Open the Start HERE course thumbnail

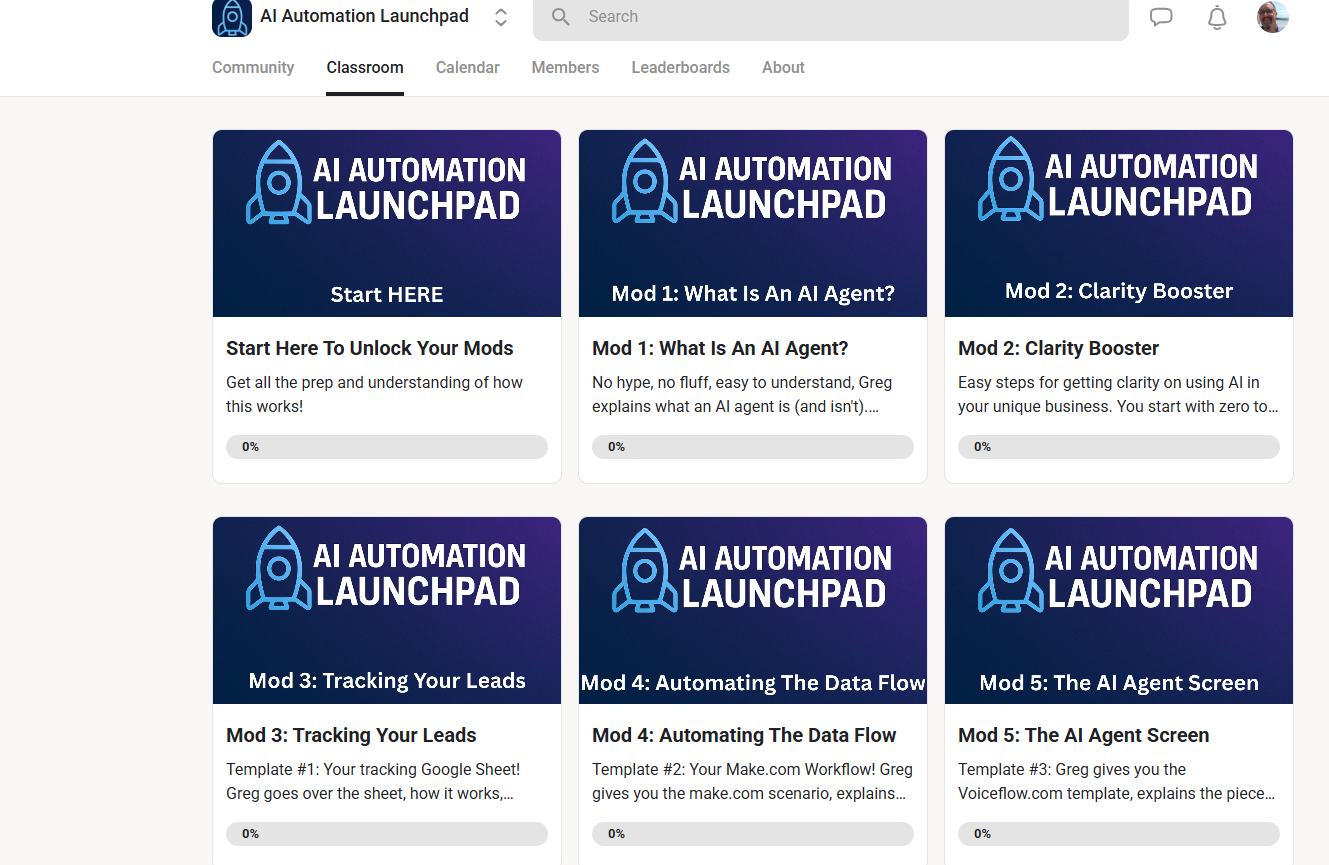[387, 223]
